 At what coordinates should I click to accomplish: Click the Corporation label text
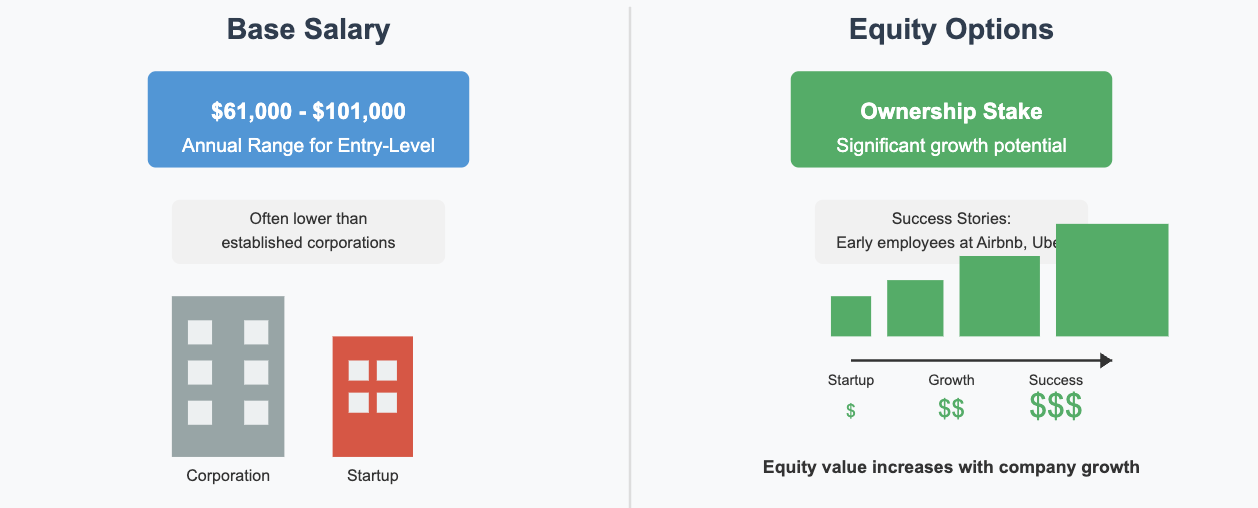(228, 476)
